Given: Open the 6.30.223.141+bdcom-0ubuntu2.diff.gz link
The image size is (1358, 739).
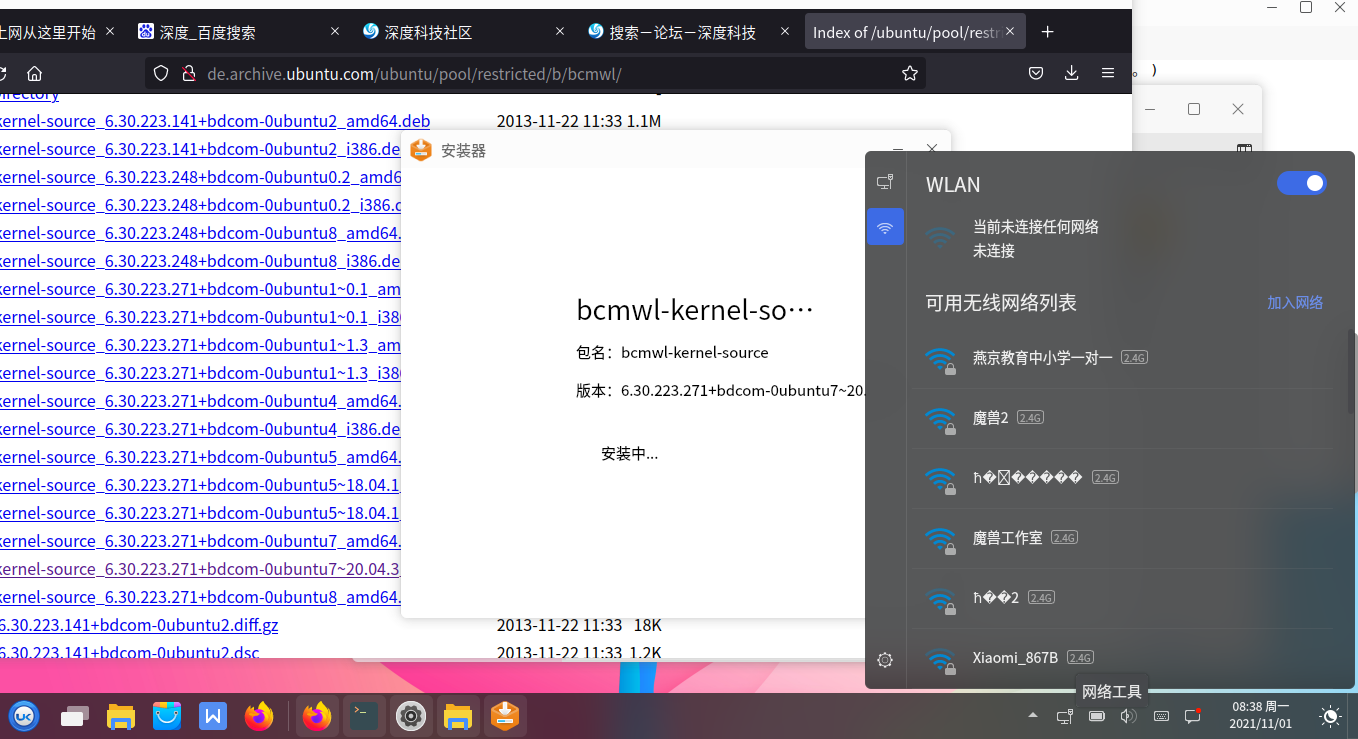Looking at the screenshot, I should (139, 625).
